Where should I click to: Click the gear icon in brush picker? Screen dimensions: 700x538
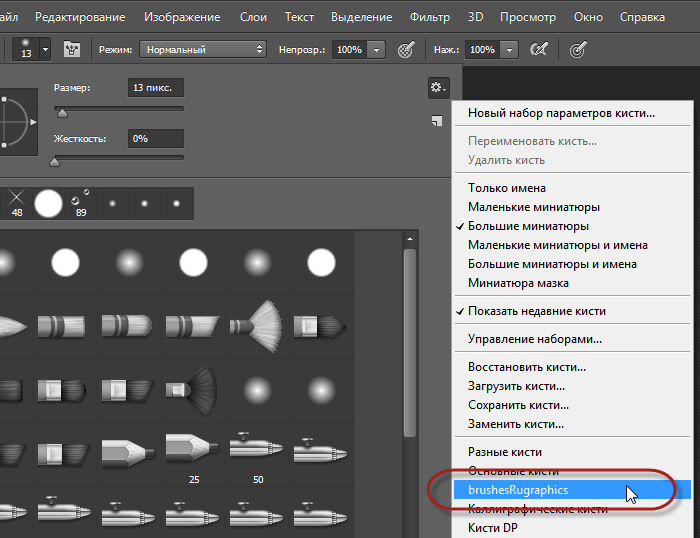437,88
